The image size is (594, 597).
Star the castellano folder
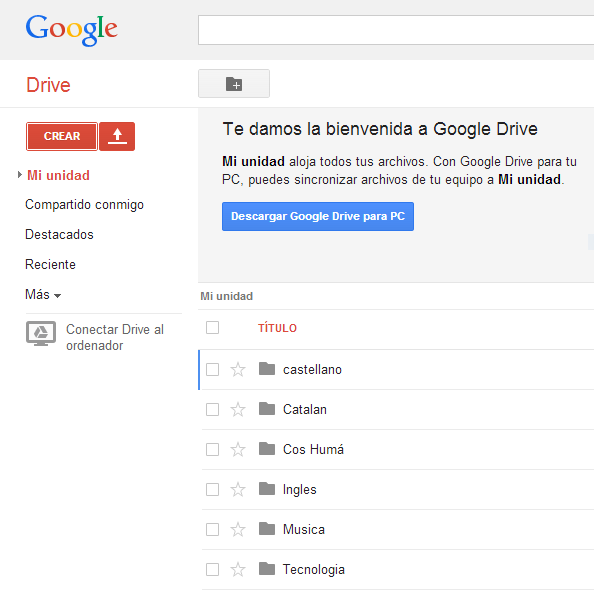[x=238, y=369]
